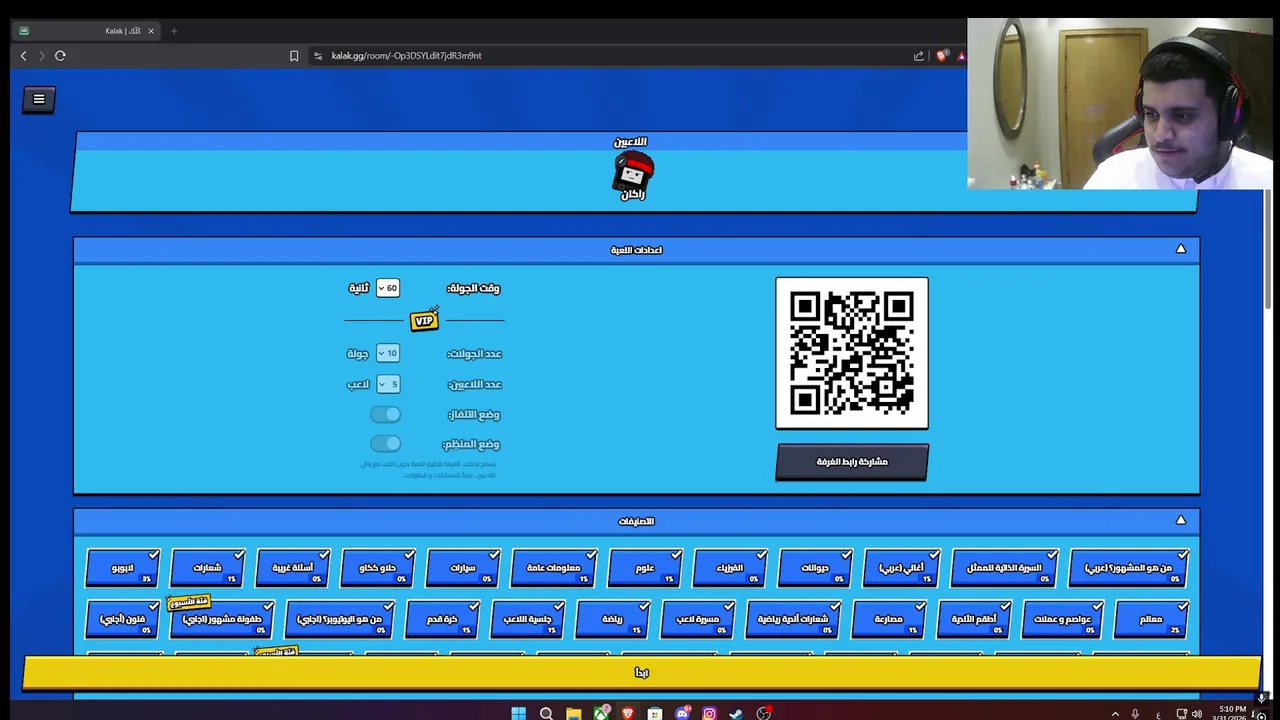Click the share page icon in address bar
1280x720 pixels.
(x=919, y=56)
